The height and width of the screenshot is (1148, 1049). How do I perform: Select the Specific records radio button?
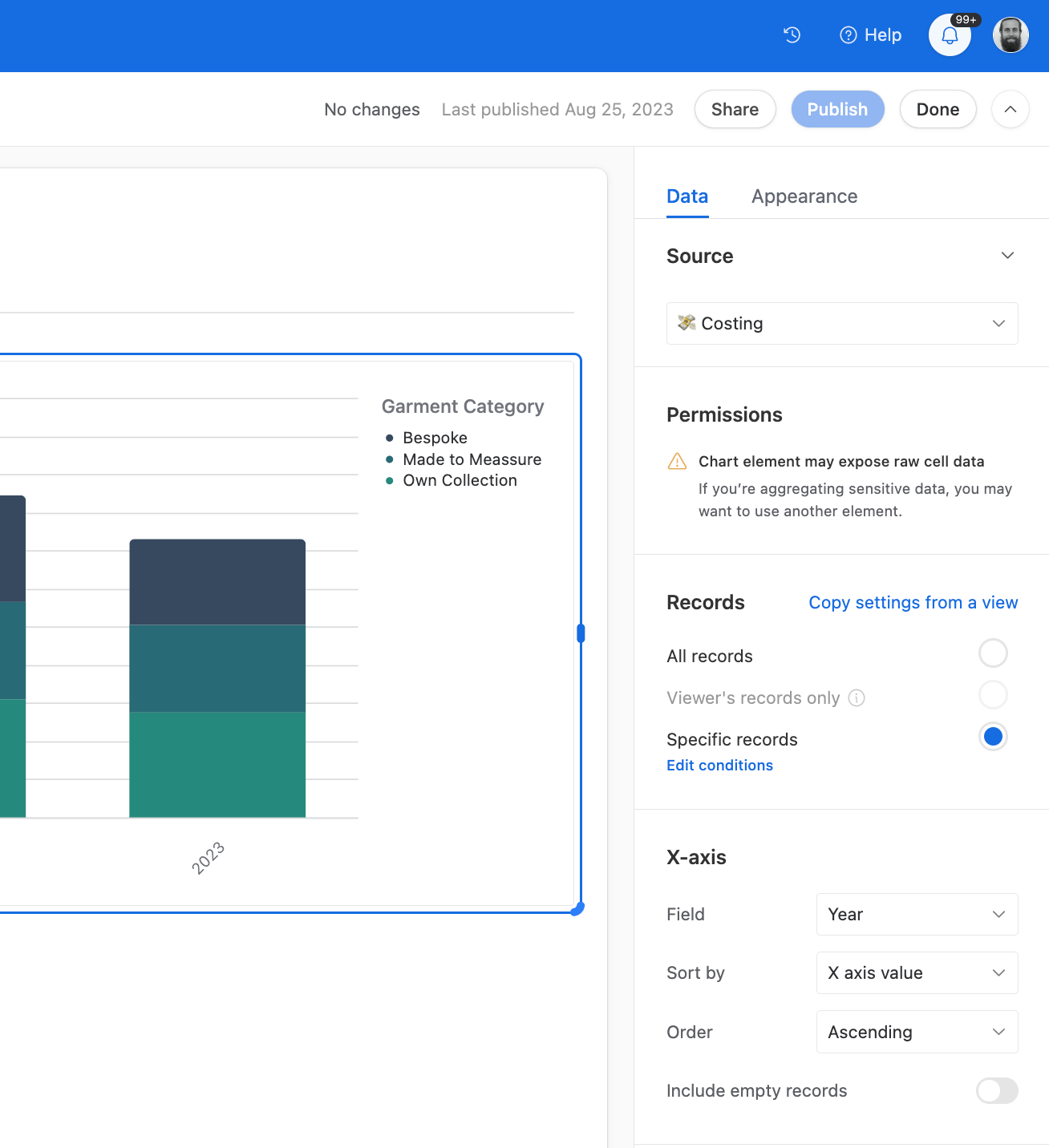993,736
